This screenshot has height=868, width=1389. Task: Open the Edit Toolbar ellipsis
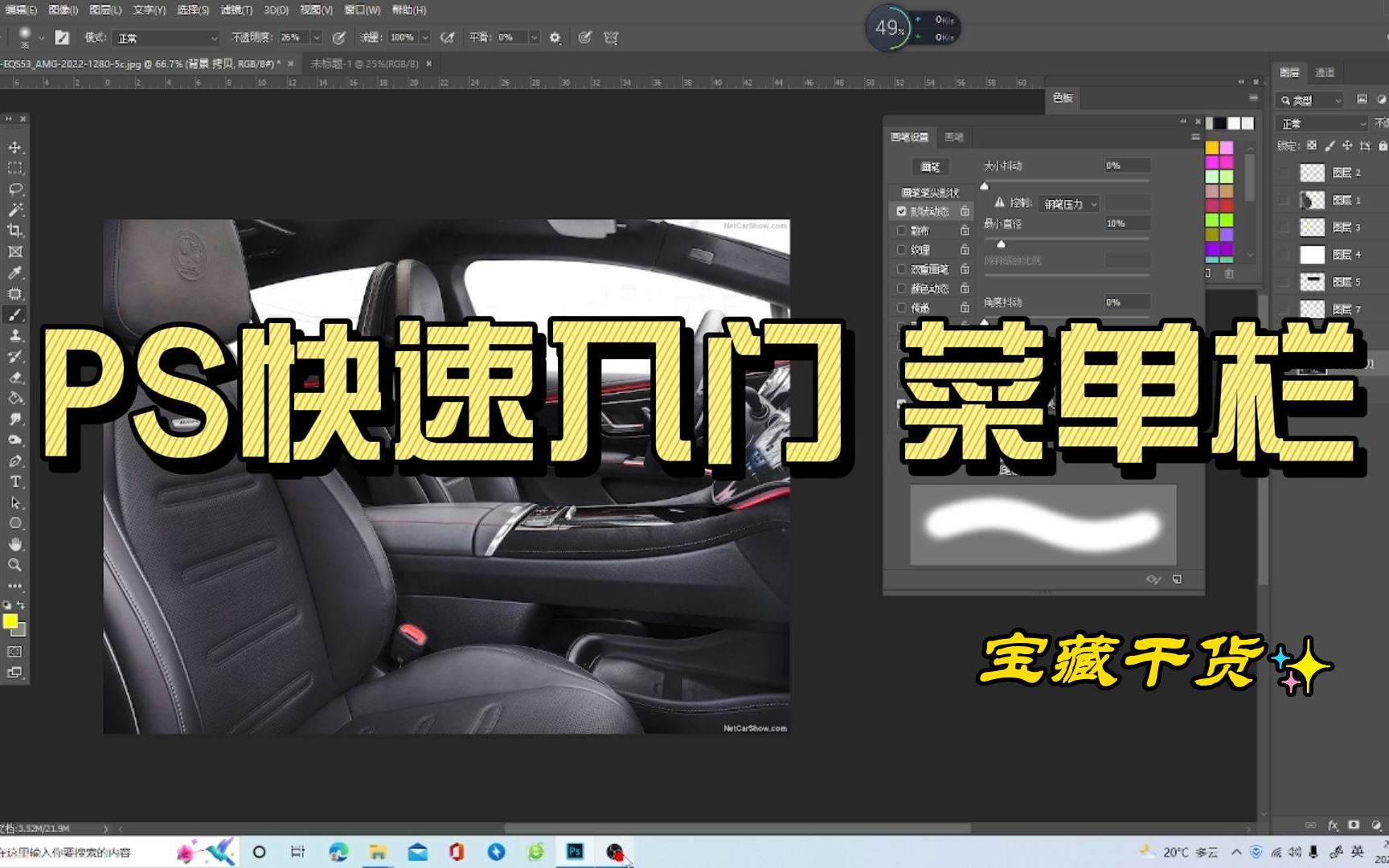tap(15, 586)
